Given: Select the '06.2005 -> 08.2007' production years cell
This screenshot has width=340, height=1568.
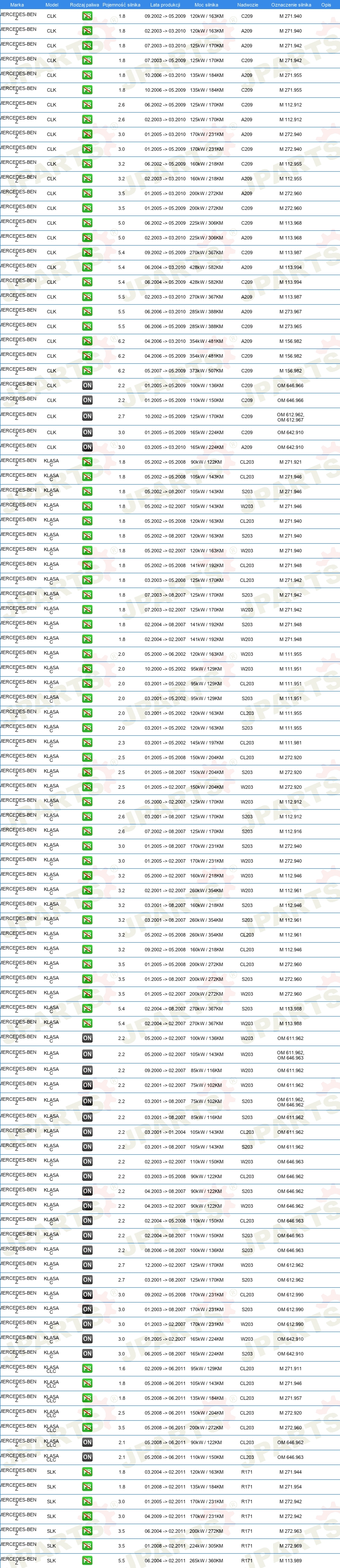Looking at the screenshot, I should click(165, 1354).
